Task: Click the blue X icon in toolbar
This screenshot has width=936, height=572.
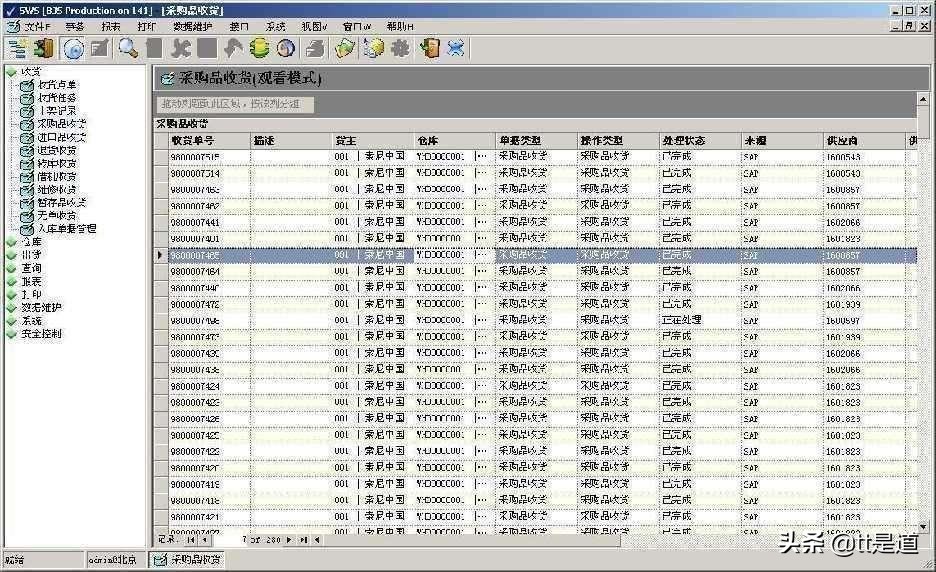Action: click(456, 48)
